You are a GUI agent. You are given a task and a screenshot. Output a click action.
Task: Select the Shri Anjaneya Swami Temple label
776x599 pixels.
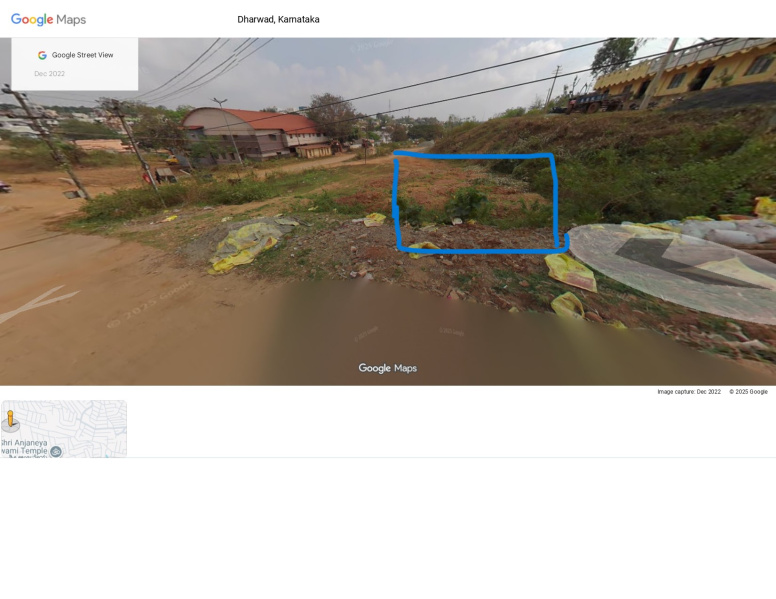pos(25,447)
